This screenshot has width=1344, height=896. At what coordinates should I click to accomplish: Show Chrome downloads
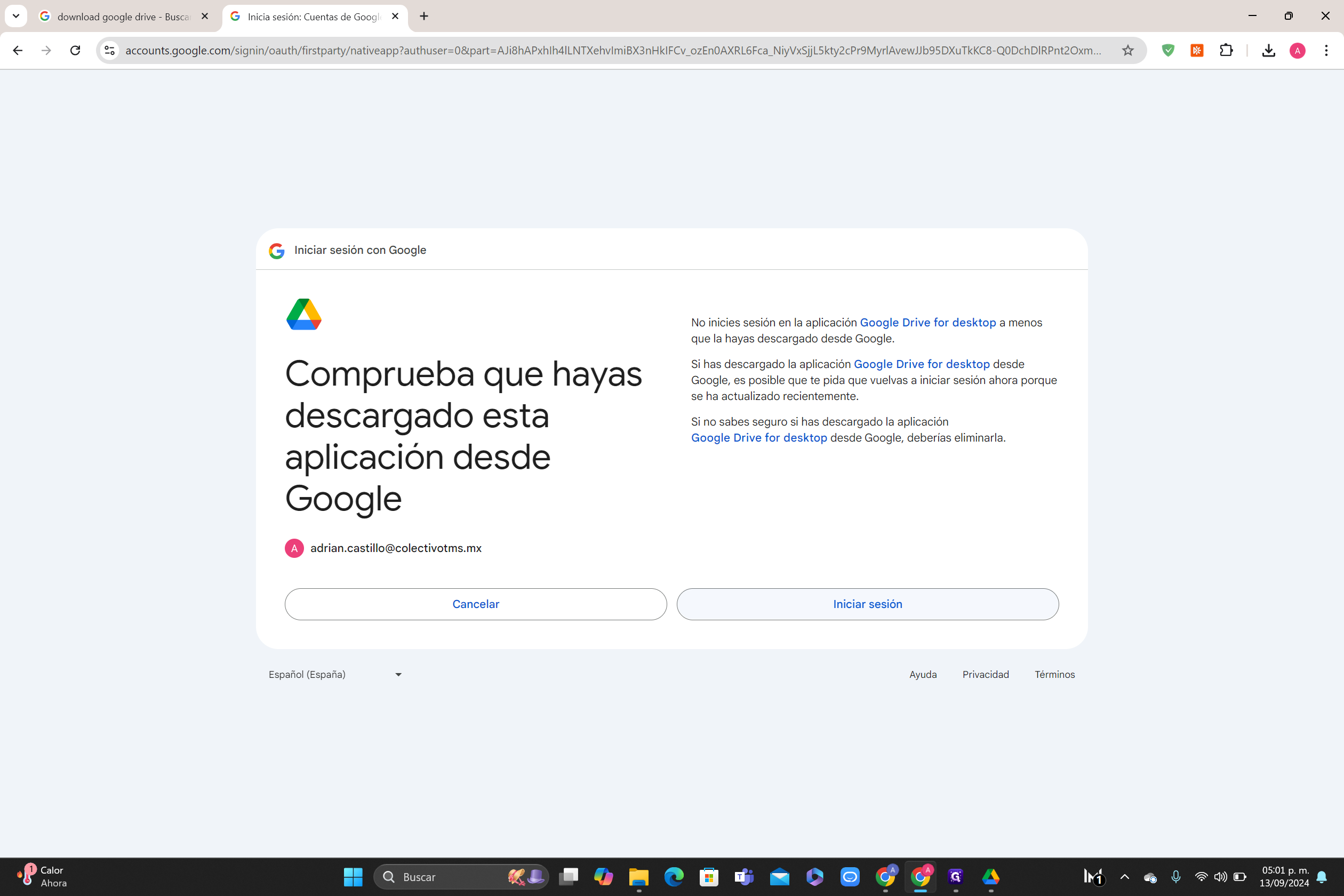1269,50
